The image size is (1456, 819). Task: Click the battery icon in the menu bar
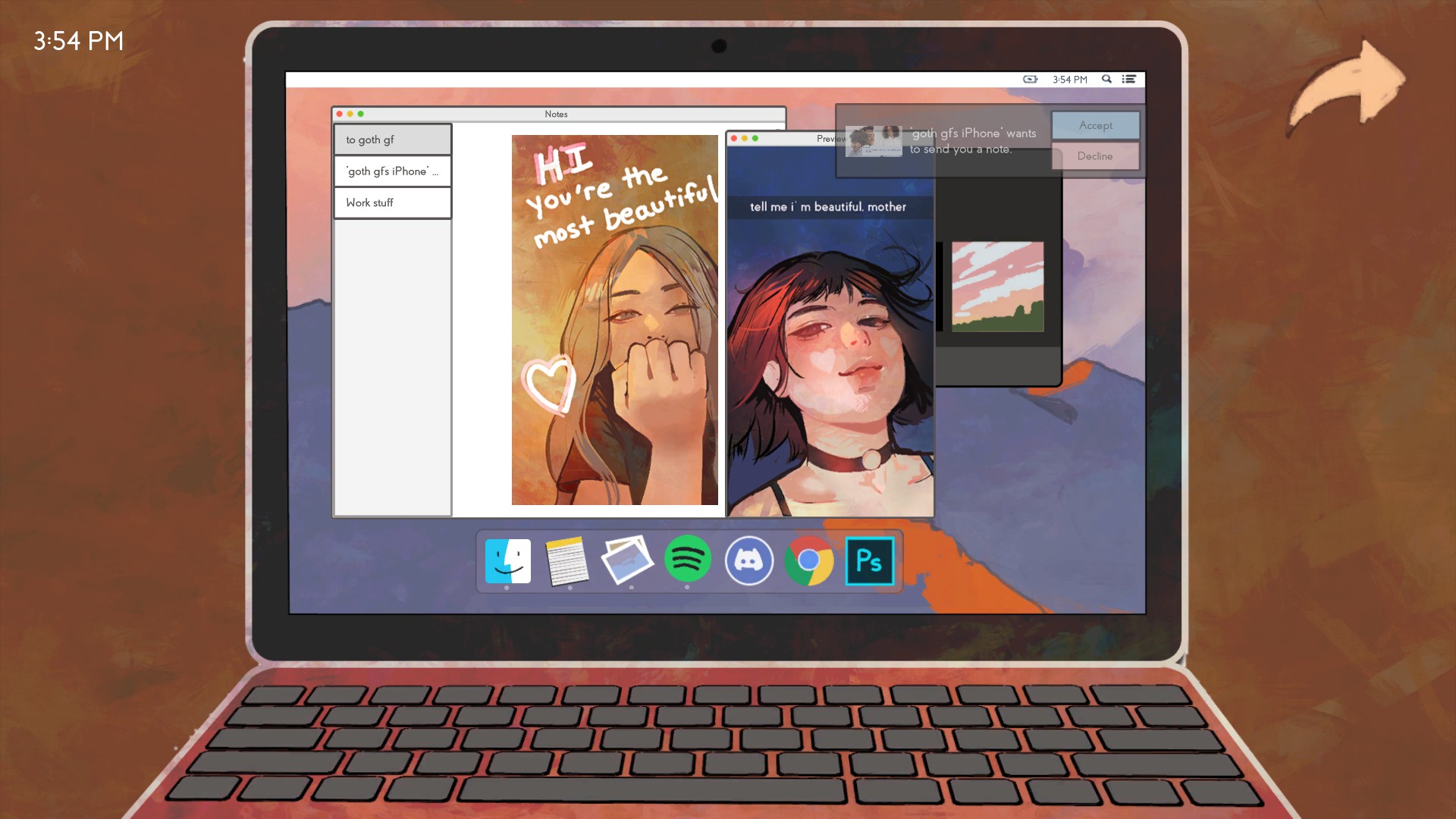coord(1030,79)
